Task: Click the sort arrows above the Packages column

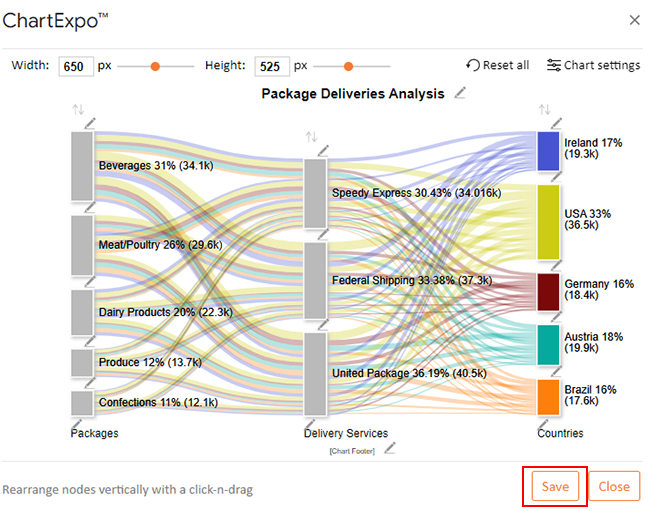Action: (78, 109)
